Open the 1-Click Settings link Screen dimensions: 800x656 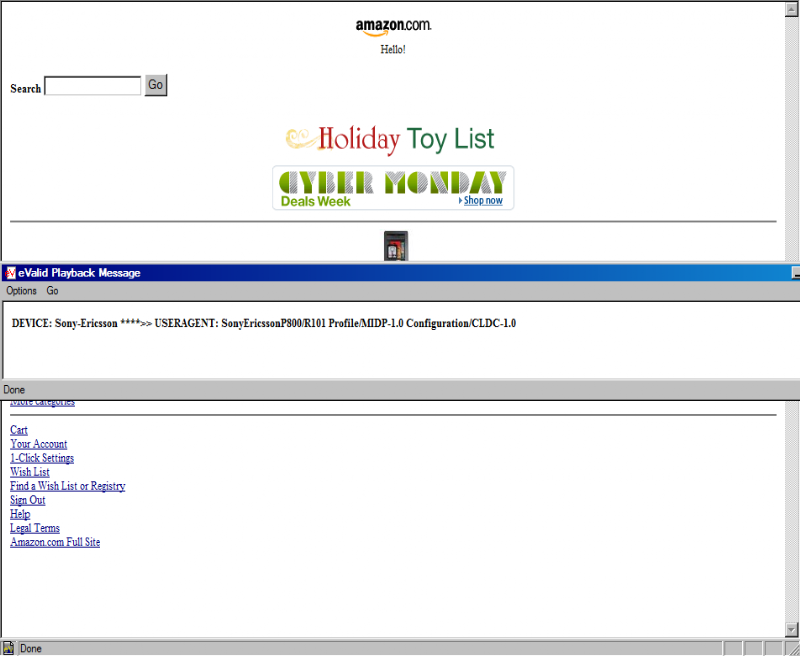pyautogui.click(x=42, y=458)
